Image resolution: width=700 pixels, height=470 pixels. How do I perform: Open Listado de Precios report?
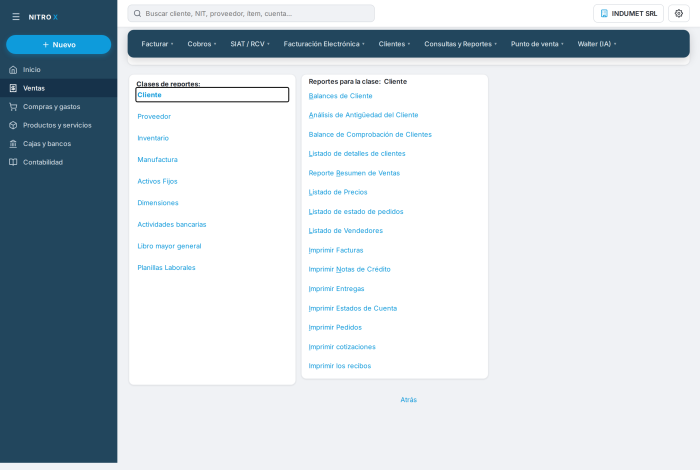338,192
